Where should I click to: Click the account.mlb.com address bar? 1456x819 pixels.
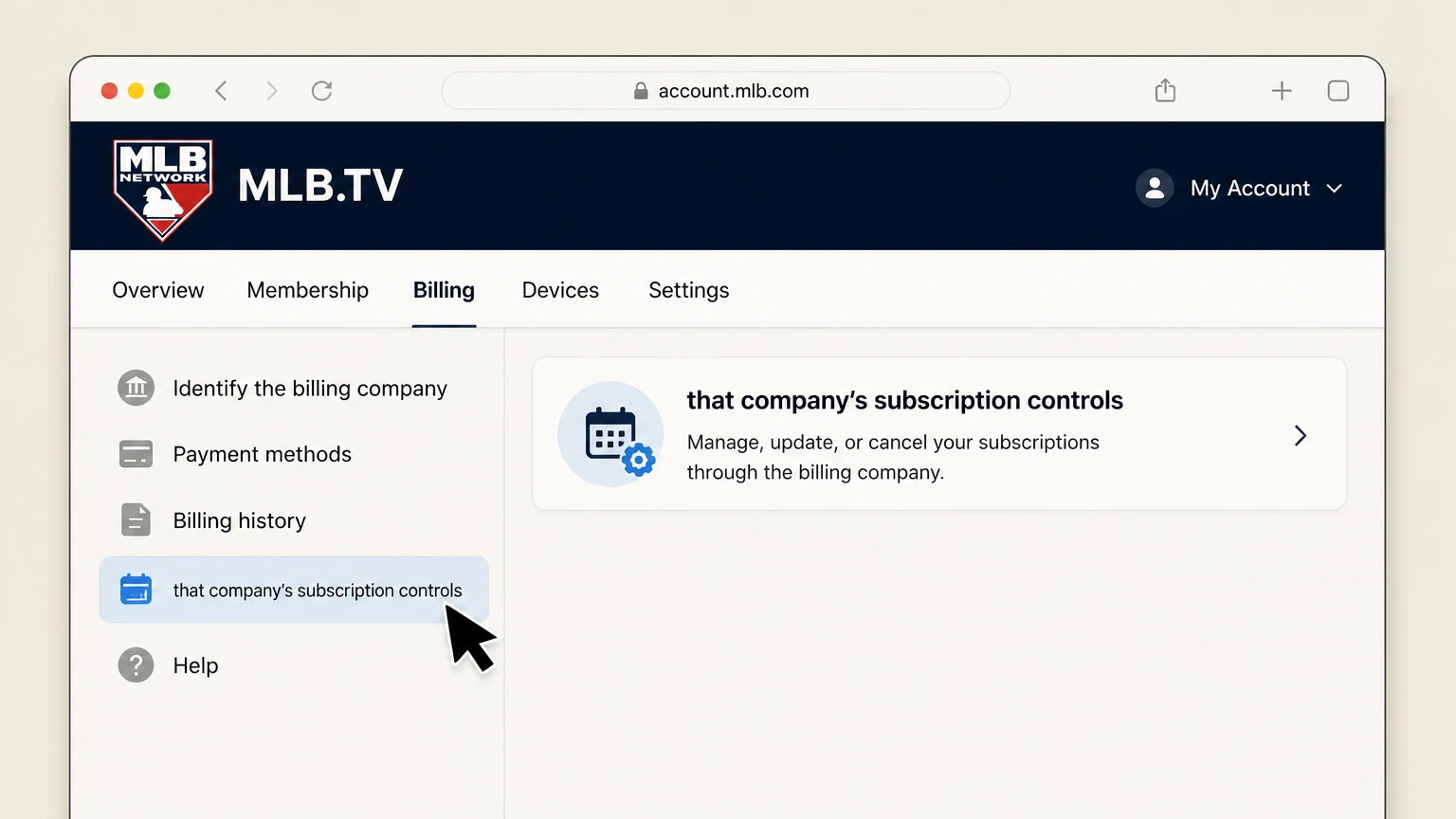726,91
